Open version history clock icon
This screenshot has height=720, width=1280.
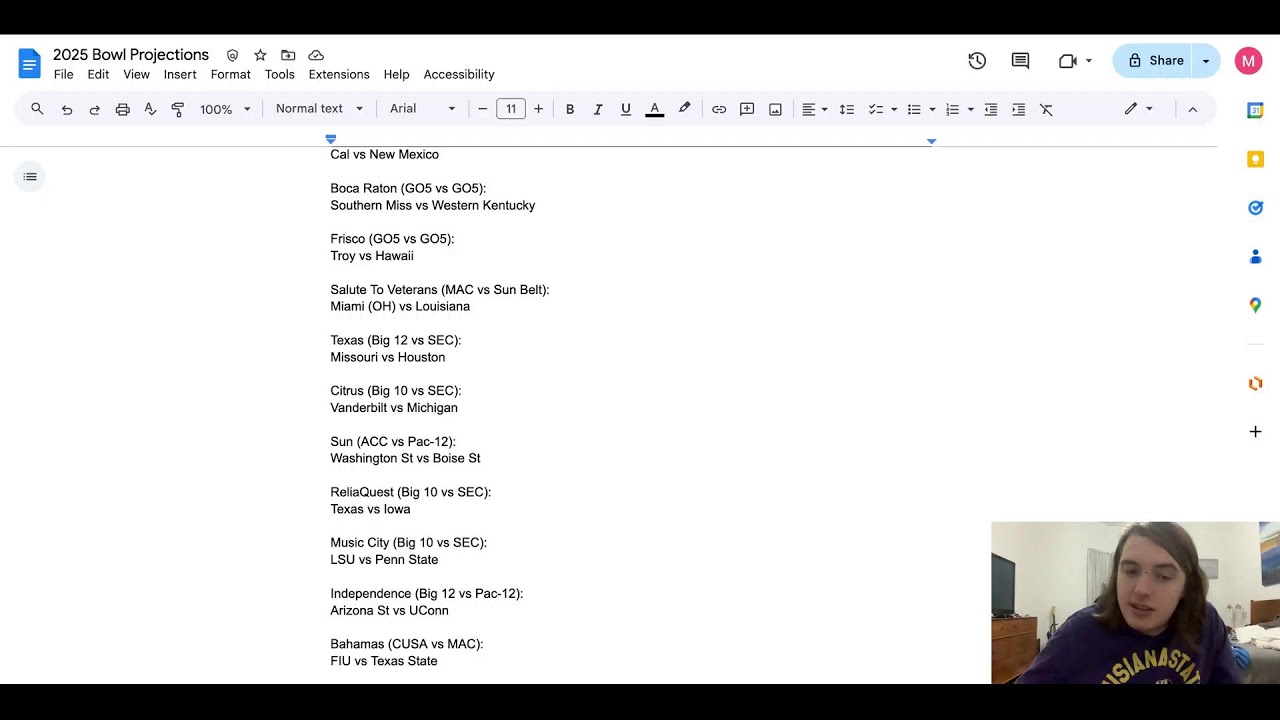[x=977, y=61]
